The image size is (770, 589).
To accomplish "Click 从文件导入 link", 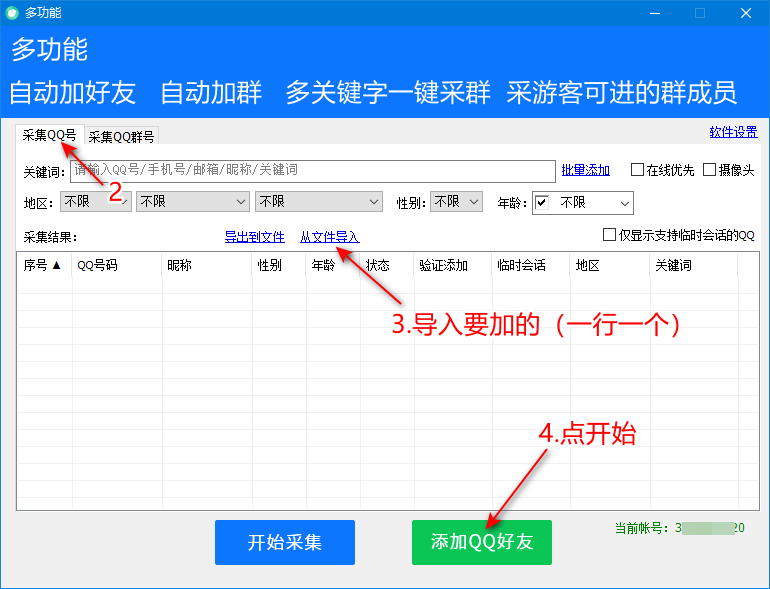I will click(x=329, y=237).
